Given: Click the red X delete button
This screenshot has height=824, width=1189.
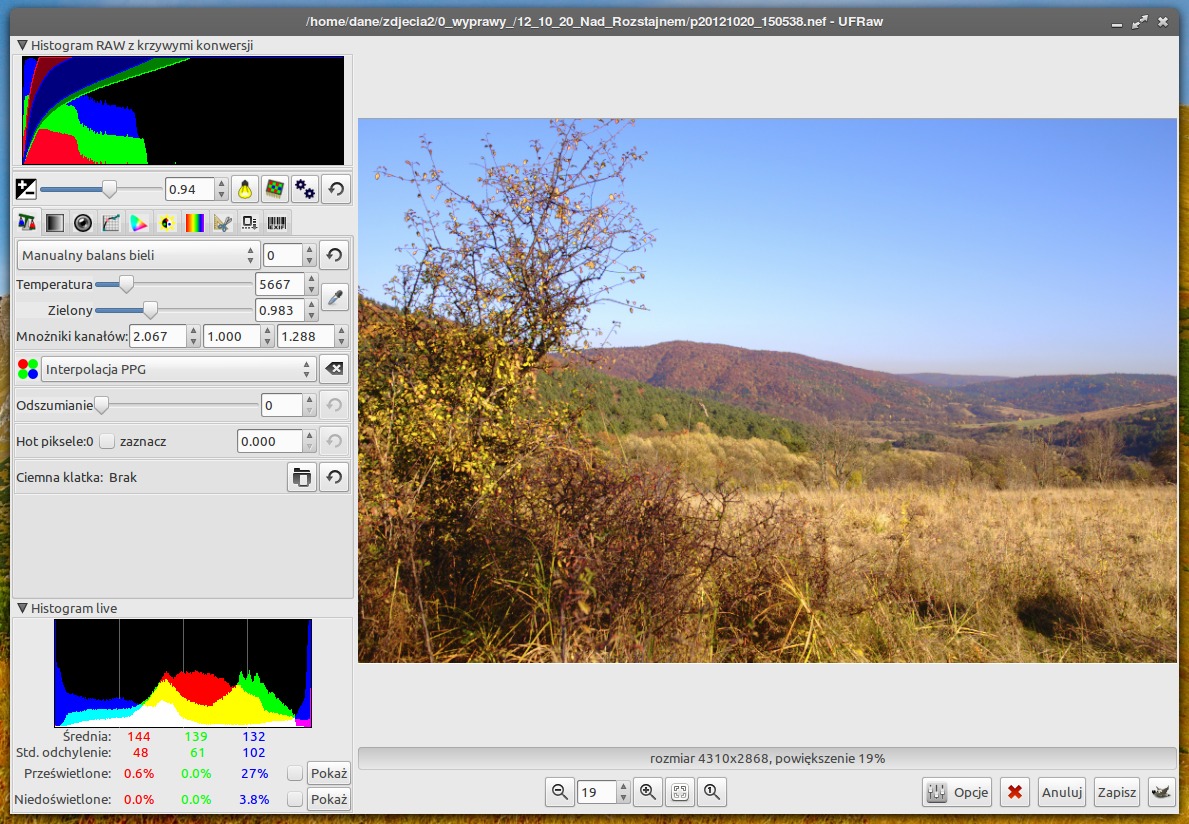Looking at the screenshot, I should tap(1015, 792).
